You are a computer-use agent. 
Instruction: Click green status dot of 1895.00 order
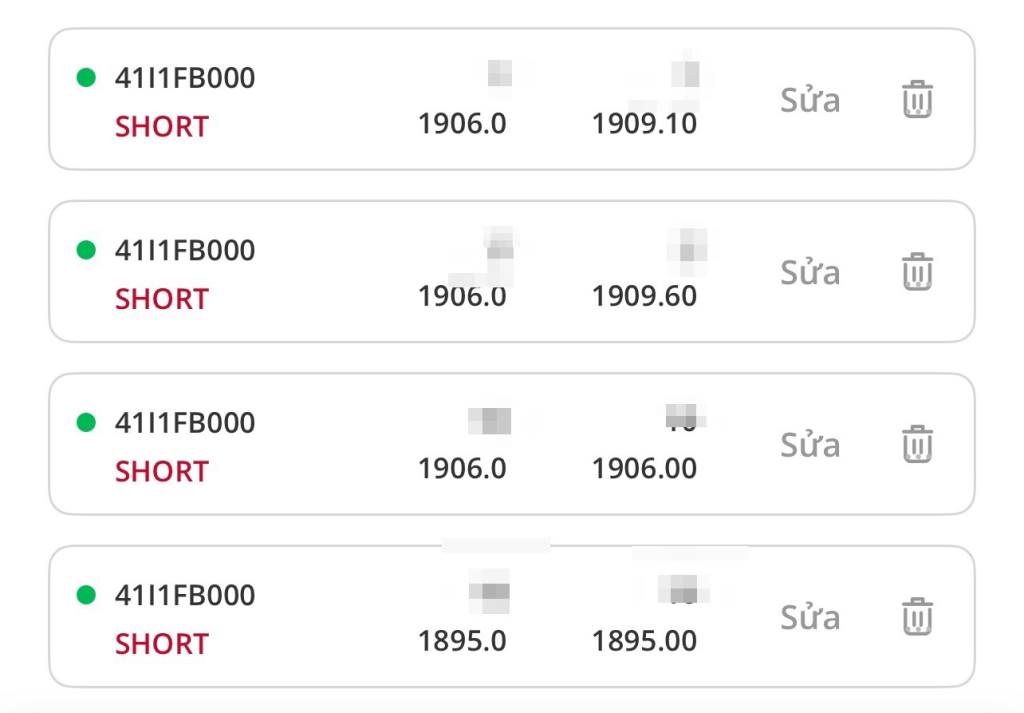[86, 595]
